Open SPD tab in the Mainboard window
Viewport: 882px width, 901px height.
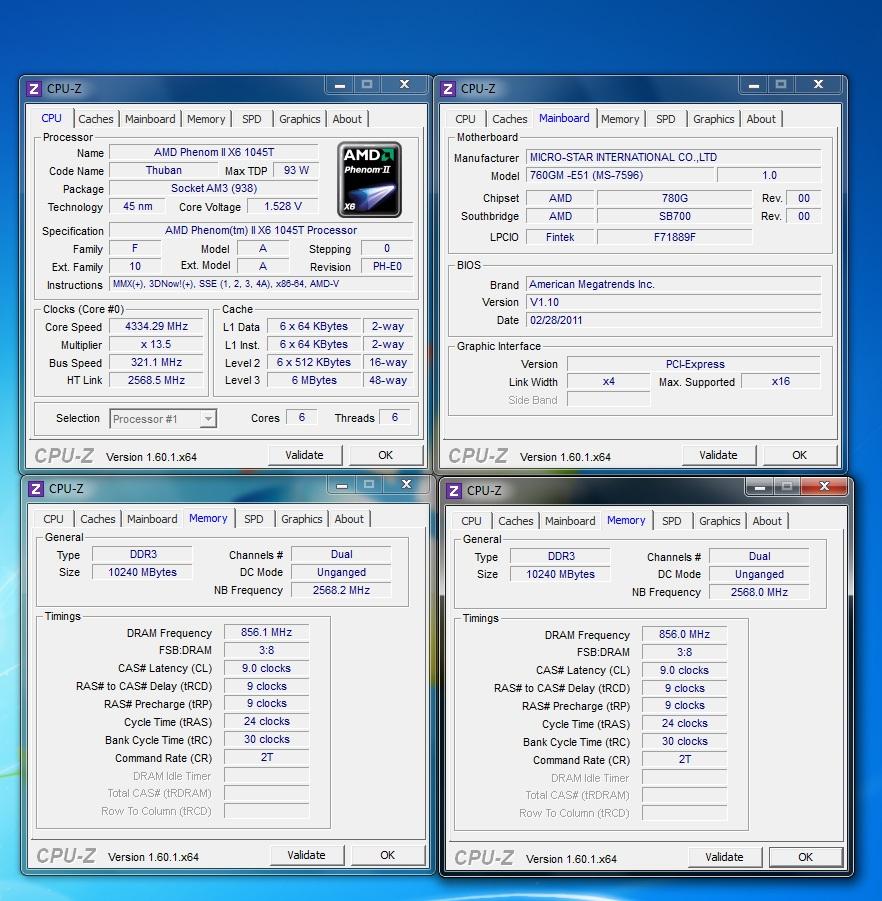[x=665, y=119]
